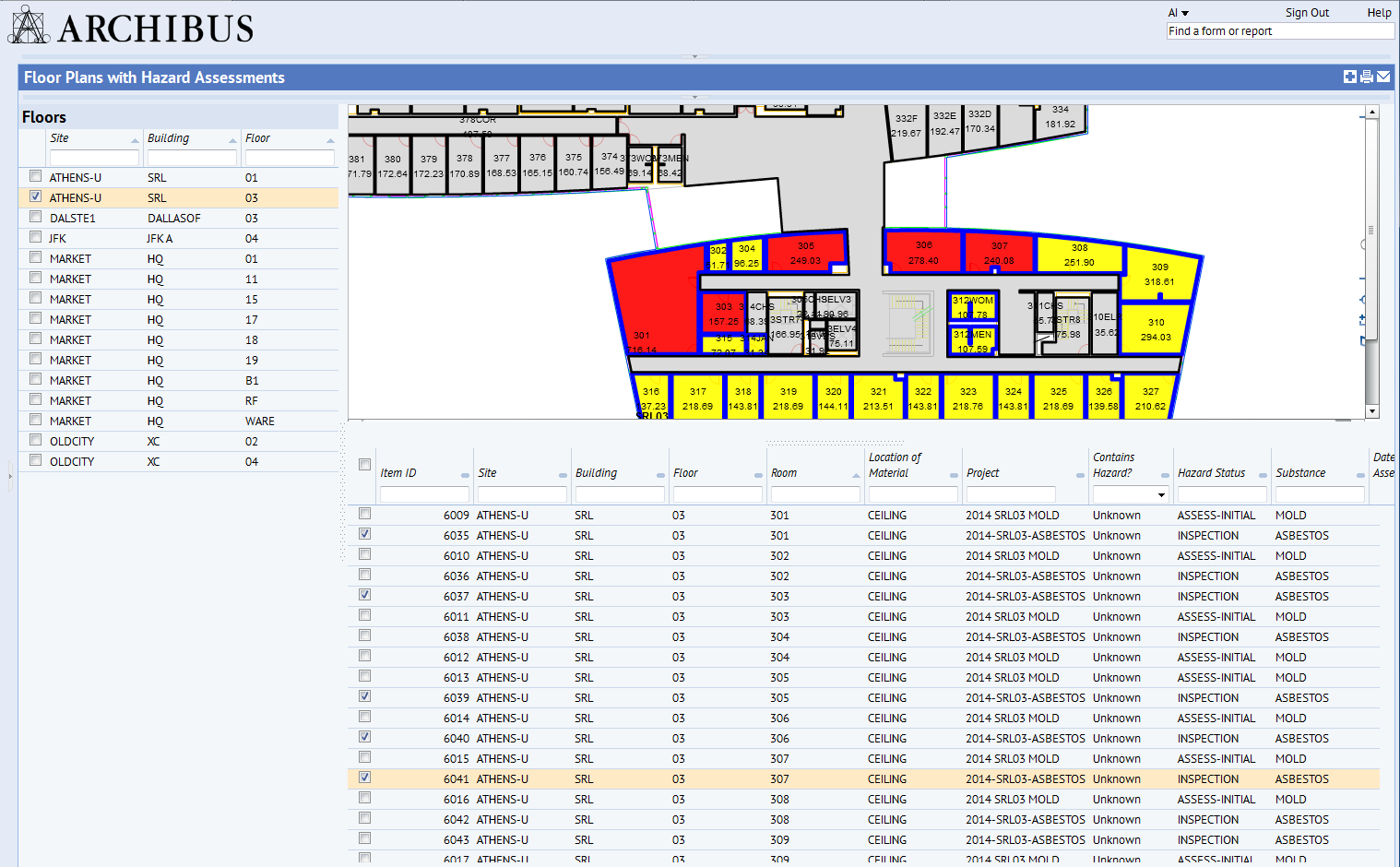Viewport: 1400px width, 867px height.
Task: Click the envelope email icon
Action: pos(1383,77)
